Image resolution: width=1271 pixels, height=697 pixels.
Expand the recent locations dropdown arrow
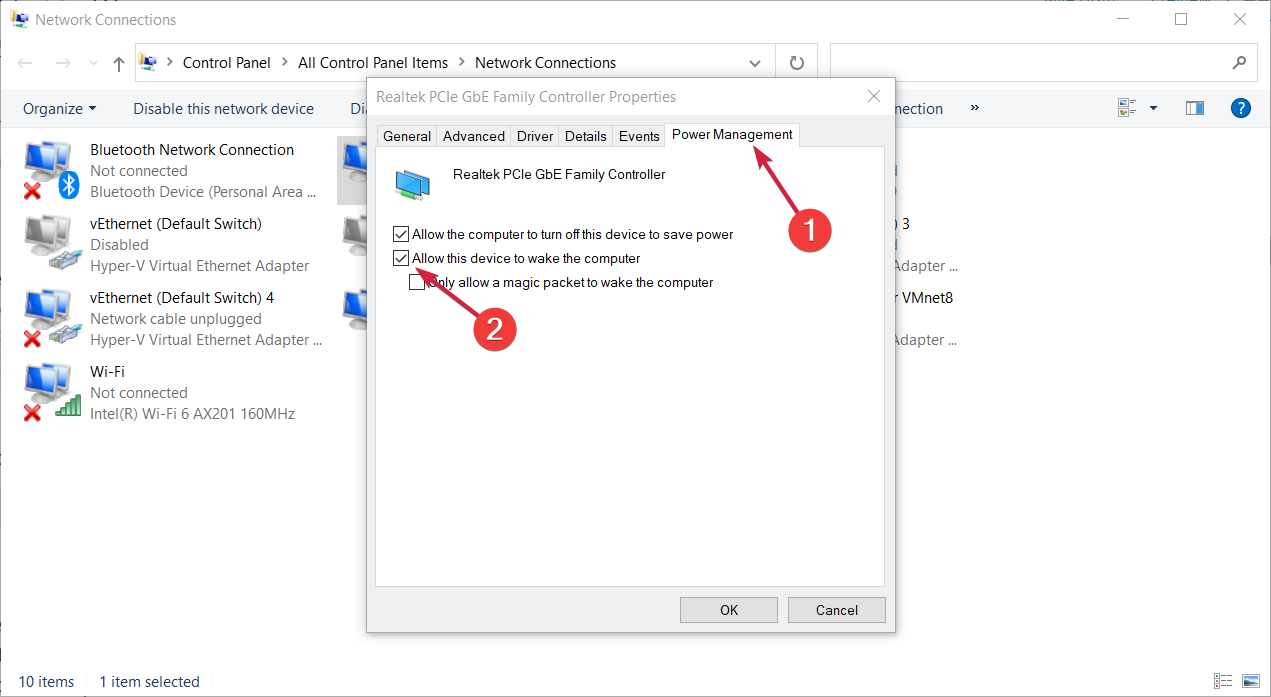92,63
